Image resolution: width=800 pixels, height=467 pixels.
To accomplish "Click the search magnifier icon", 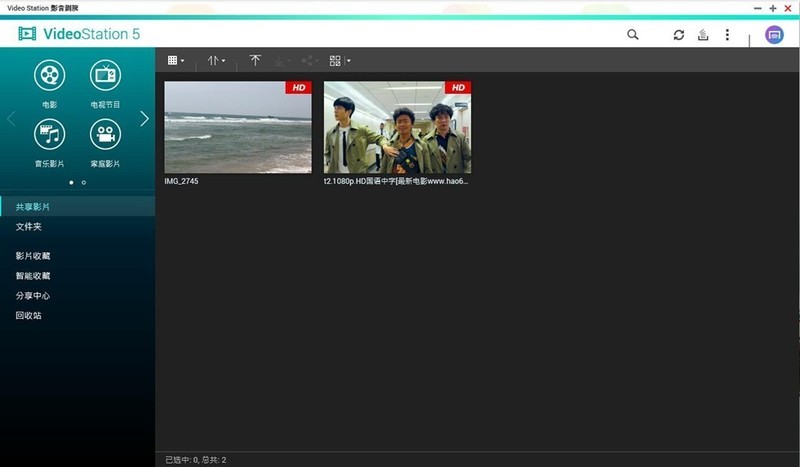I will 633,35.
